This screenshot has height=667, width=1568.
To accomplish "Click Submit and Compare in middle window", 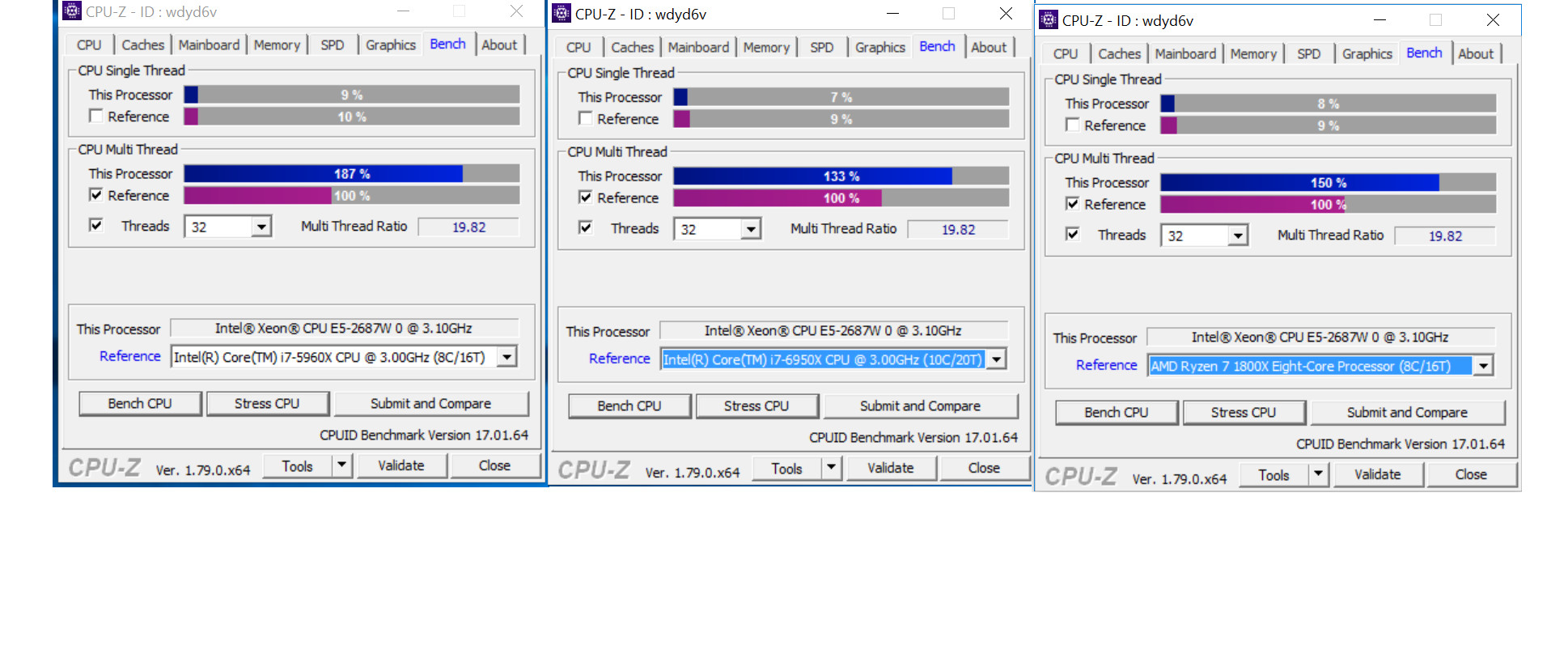I will (920, 406).
